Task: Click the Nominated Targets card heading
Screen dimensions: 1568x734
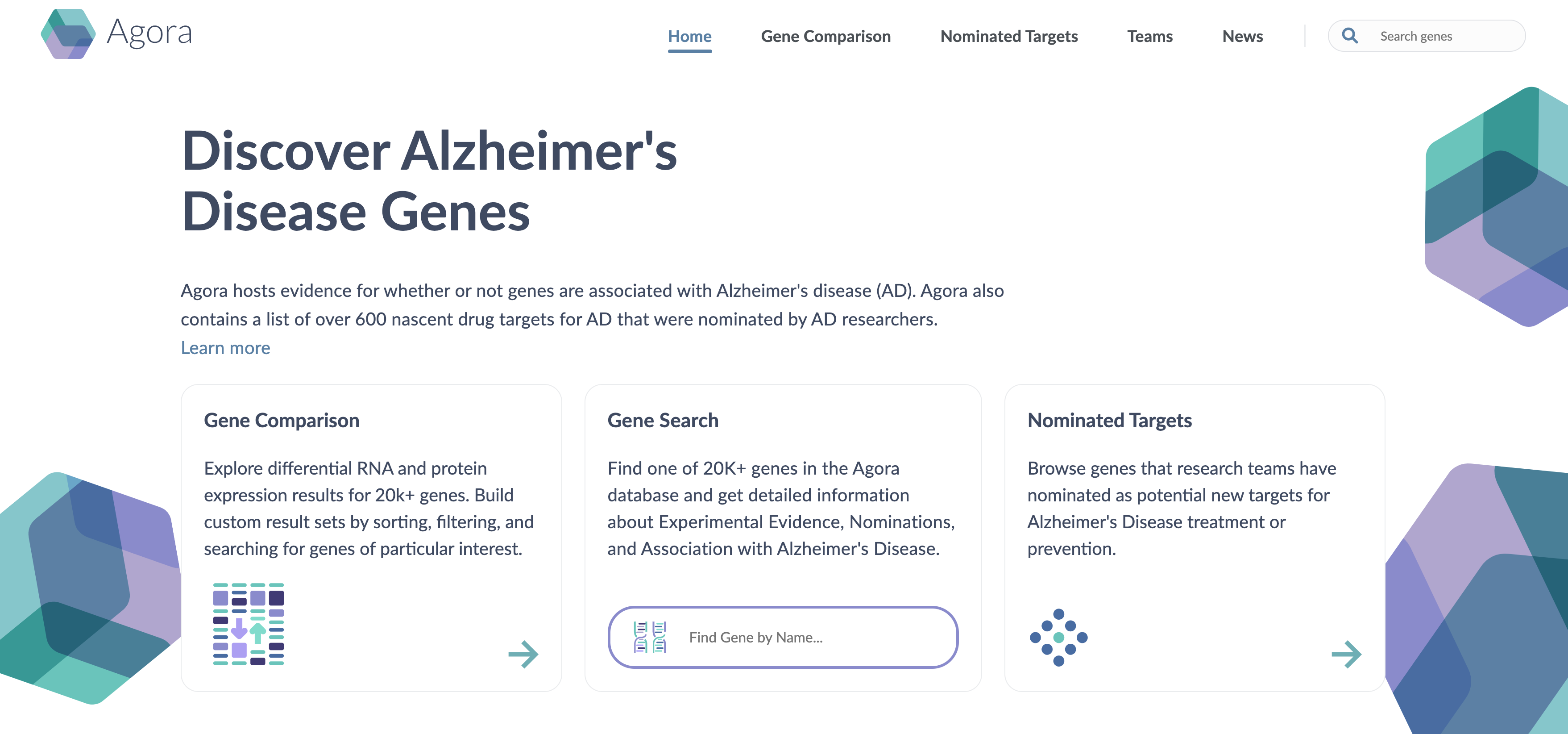Action: (1109, 420)
